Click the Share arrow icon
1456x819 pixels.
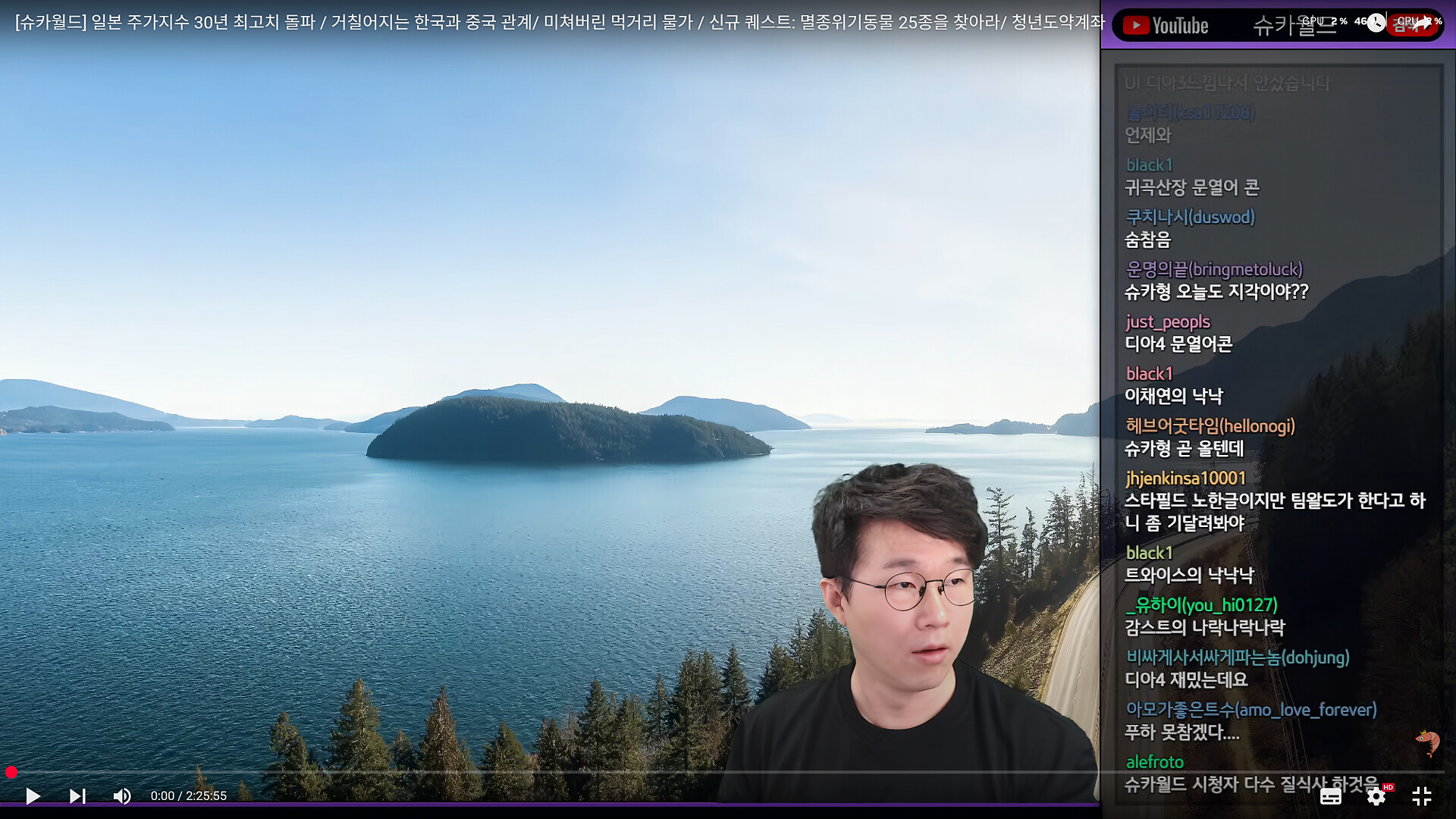click(x=1423, y=23)
